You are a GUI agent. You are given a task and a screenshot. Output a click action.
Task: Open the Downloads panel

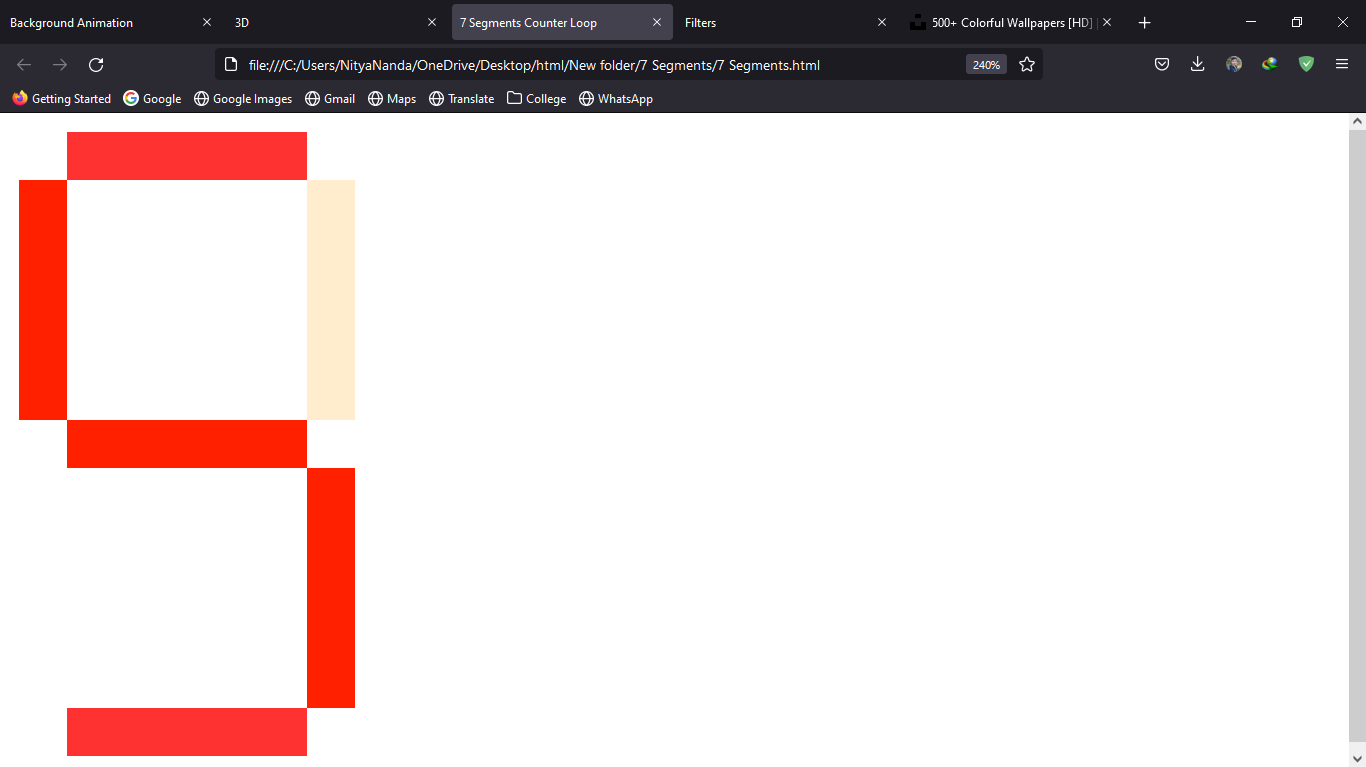tap(1197, 64)
